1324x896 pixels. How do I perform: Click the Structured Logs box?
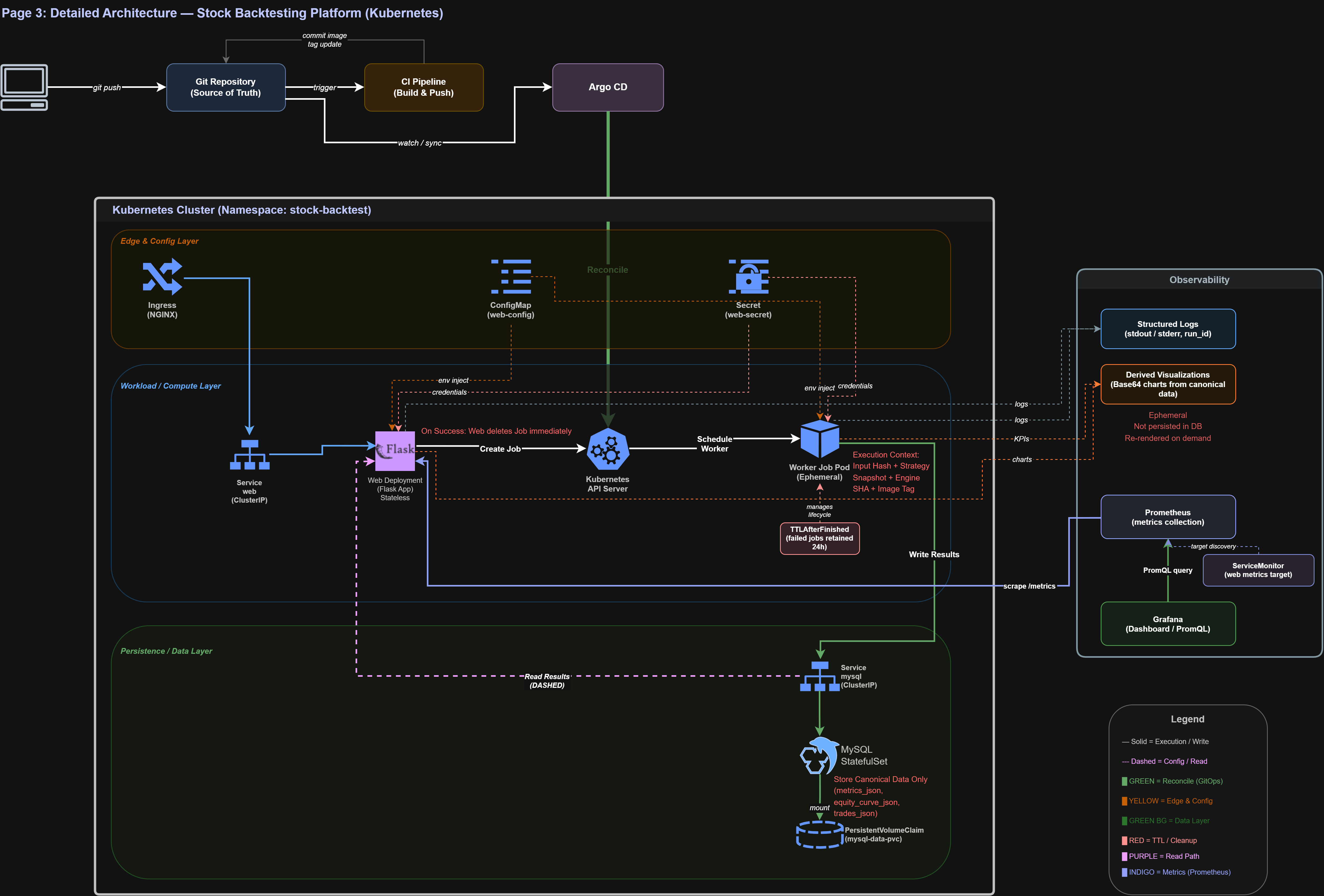pos(1168,329)
